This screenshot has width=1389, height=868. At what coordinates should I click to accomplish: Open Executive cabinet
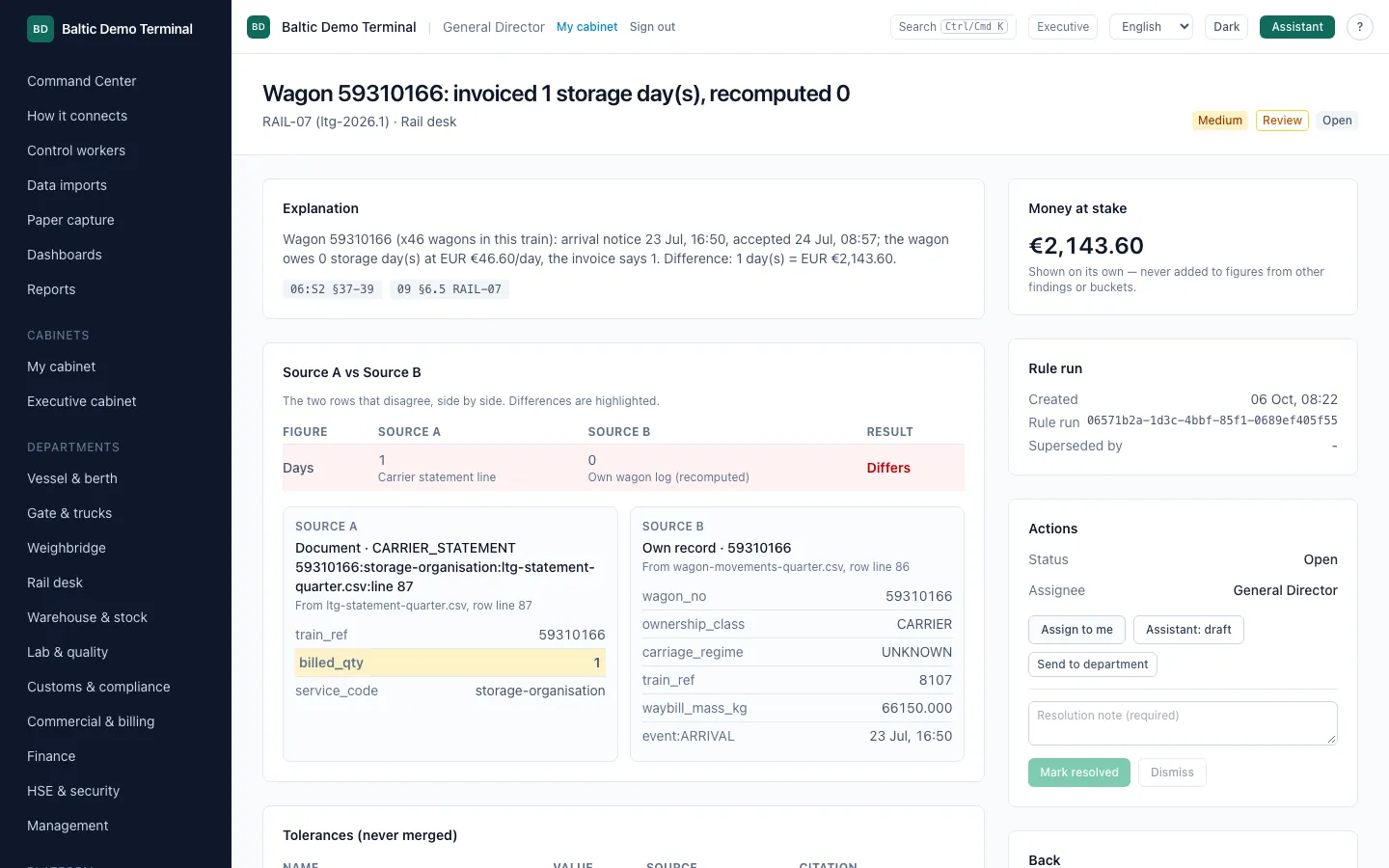click(82, 401)
